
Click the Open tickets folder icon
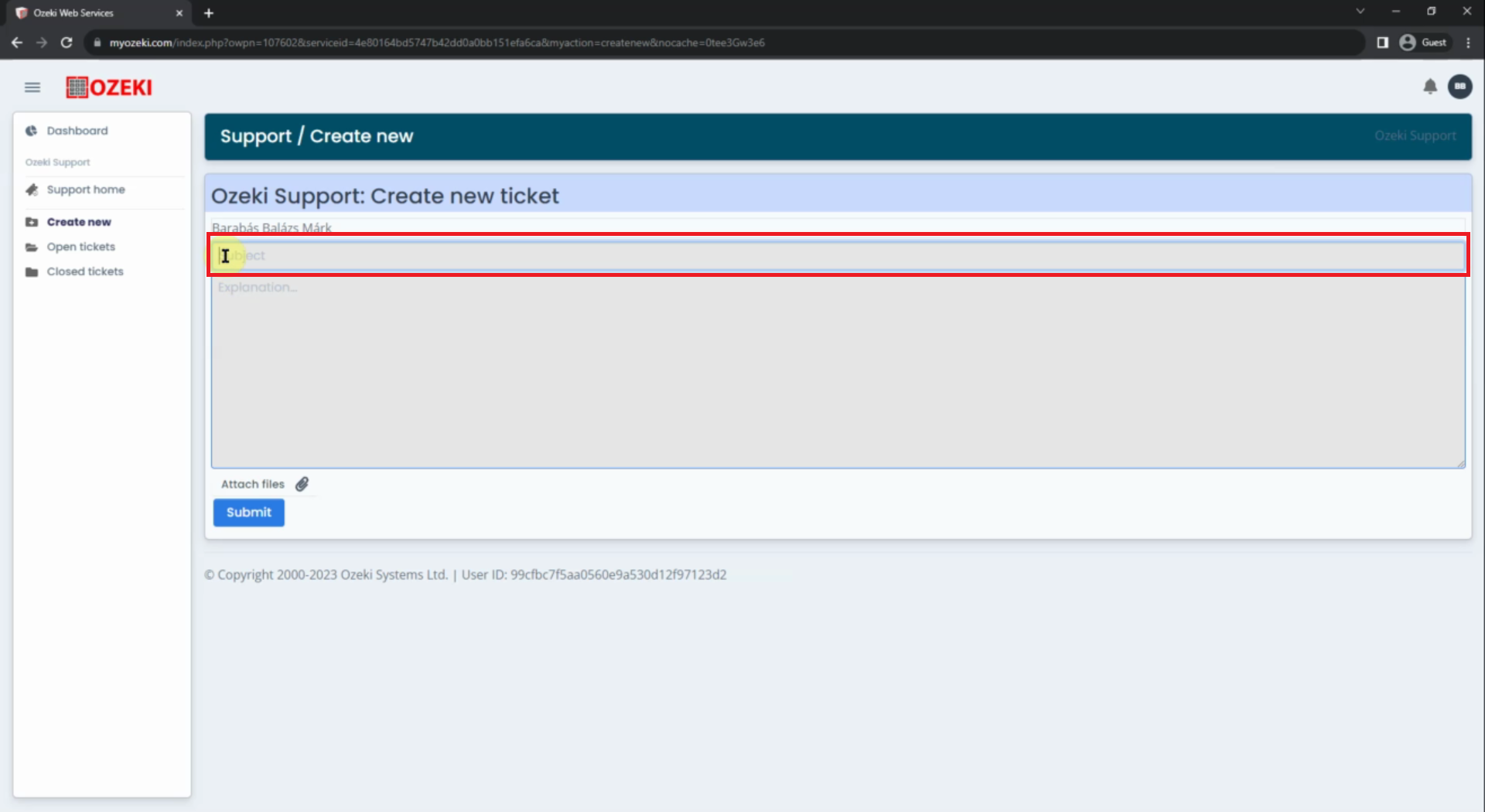click(x=32, y=247)
